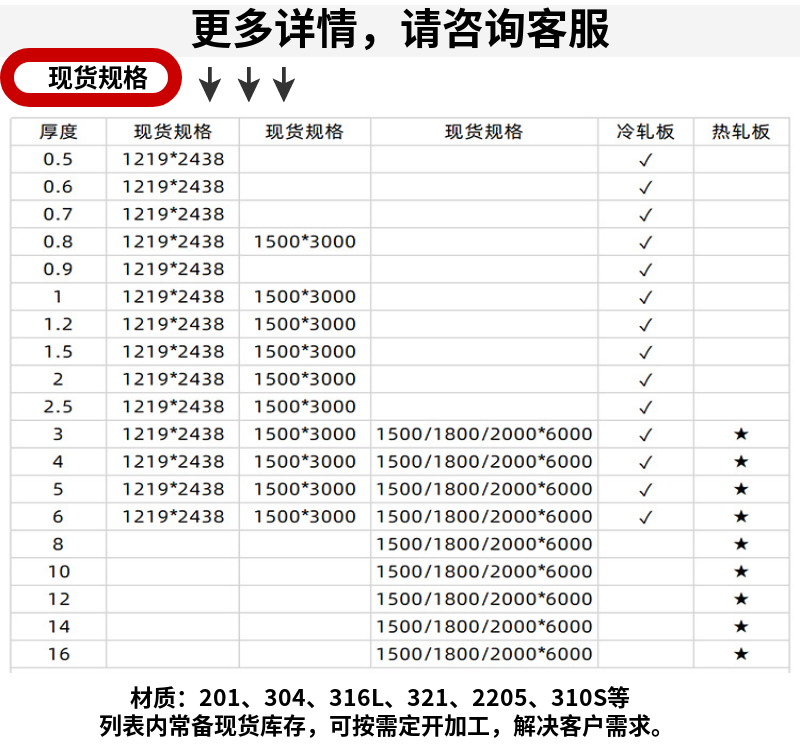Click the 更多详情，请咨询客服 heading

click(x=401, y=29)
